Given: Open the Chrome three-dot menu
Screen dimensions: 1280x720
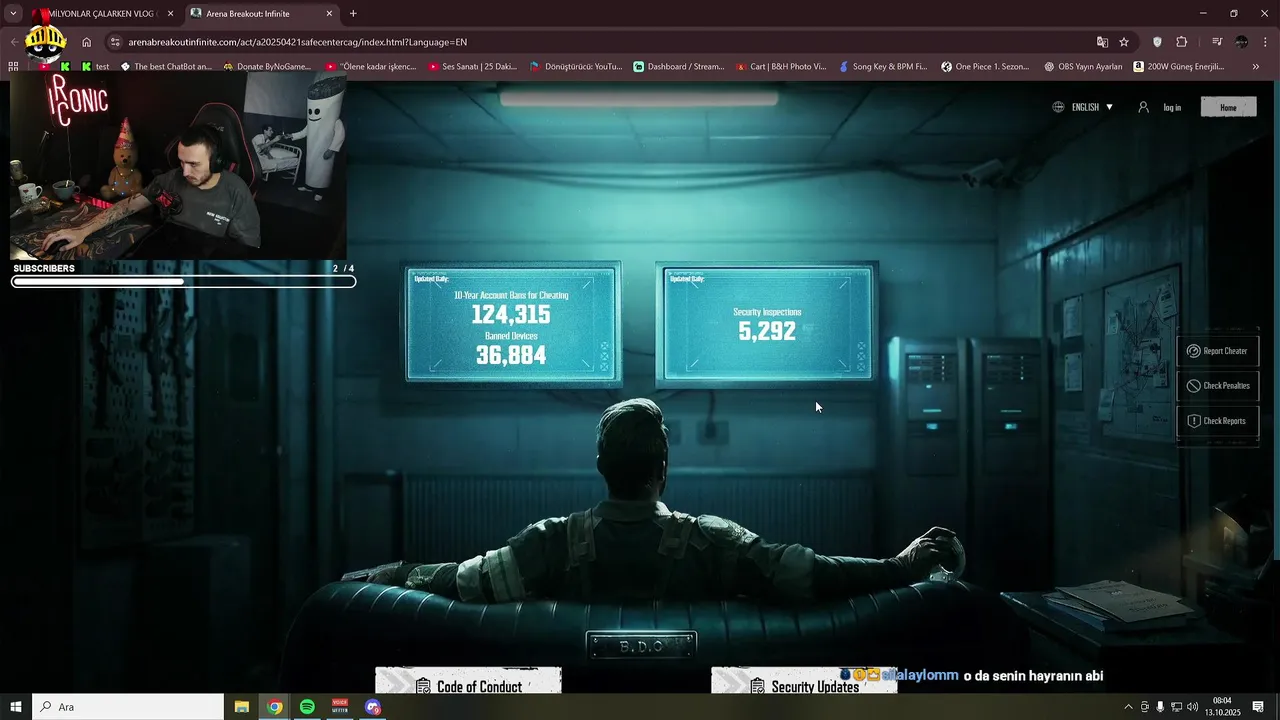Looking at the screenshot, I should (x=1265, y=42).
